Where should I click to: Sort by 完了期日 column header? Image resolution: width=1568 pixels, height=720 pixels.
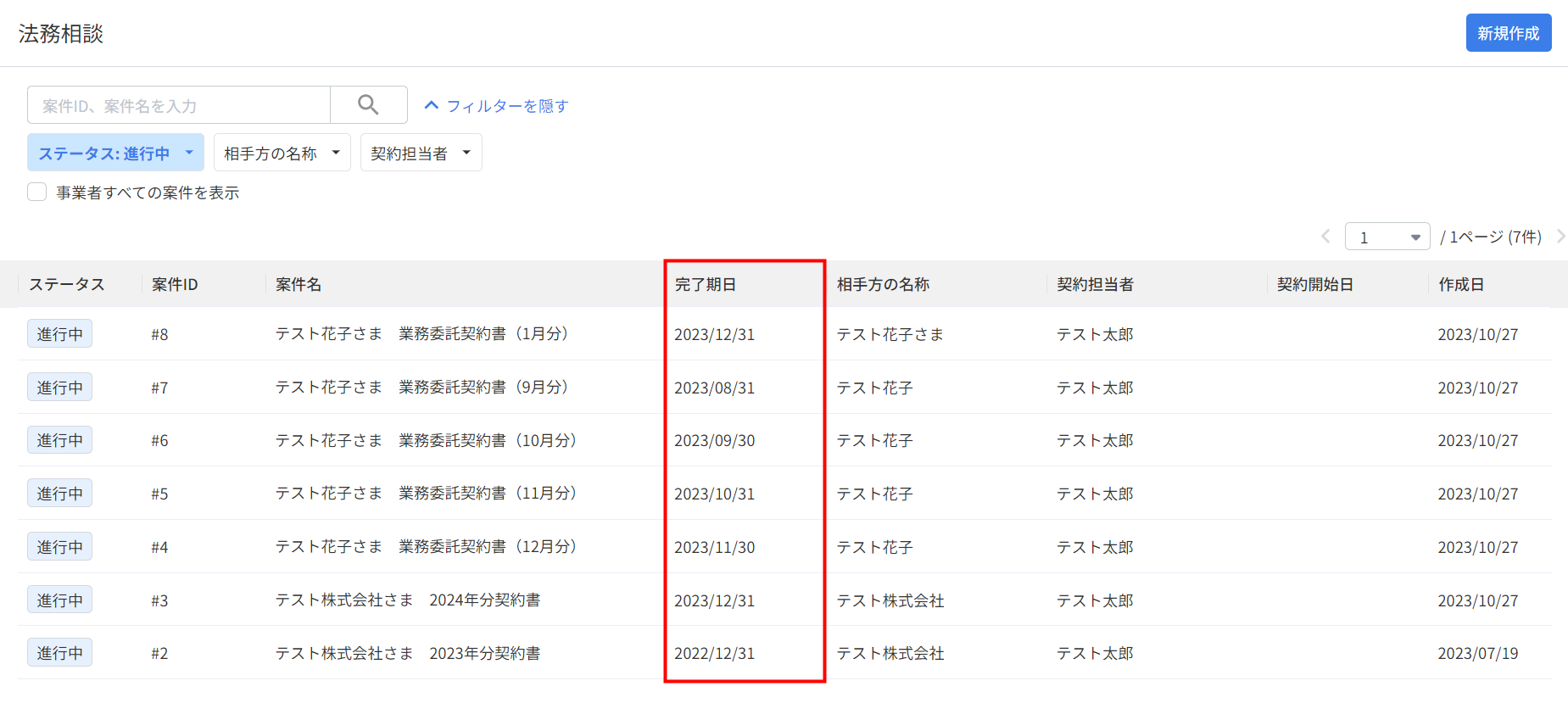[706, 284]
